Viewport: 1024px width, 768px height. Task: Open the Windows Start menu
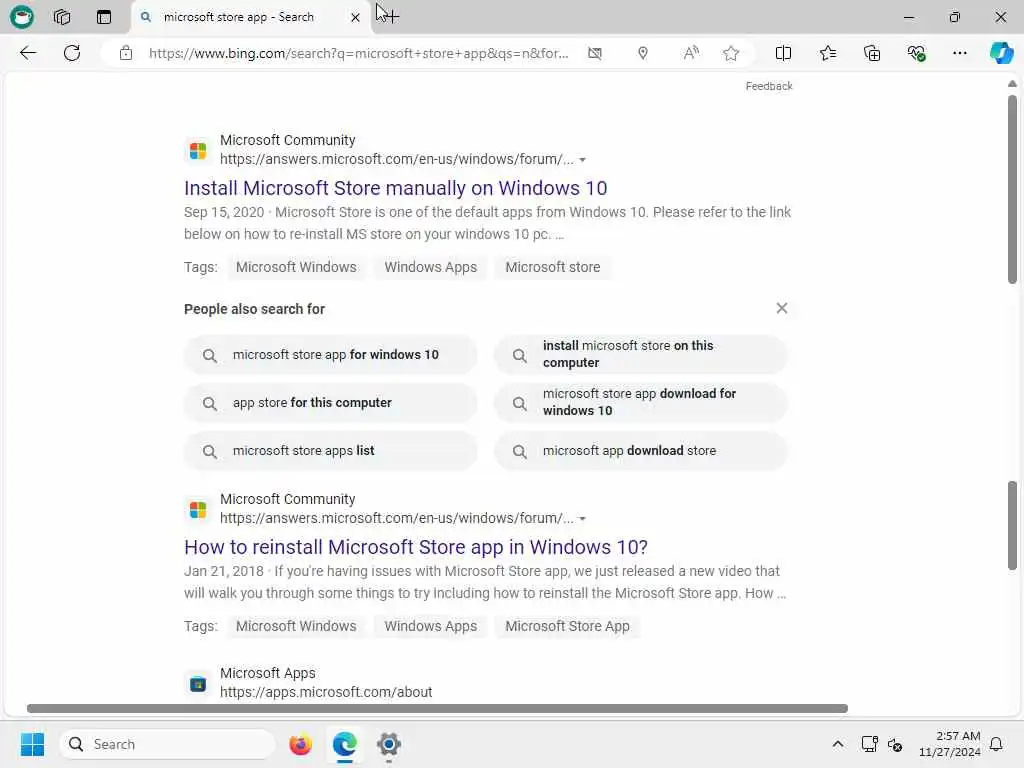32,744
